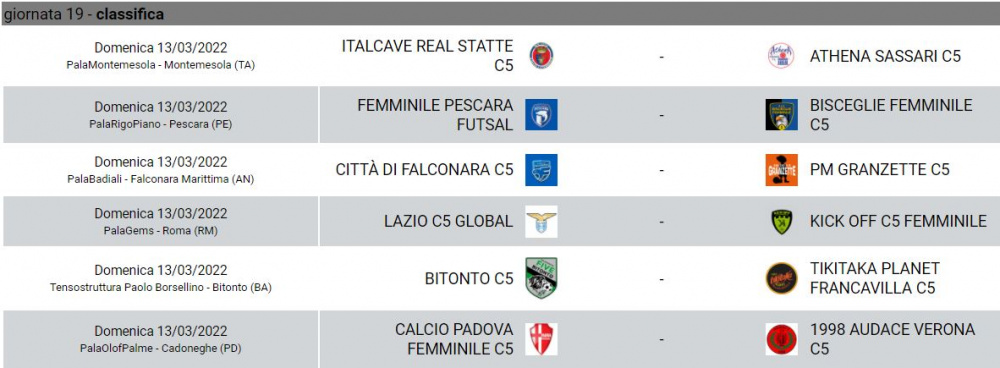Click the Athena Sassari team crest

click(781, 55)
